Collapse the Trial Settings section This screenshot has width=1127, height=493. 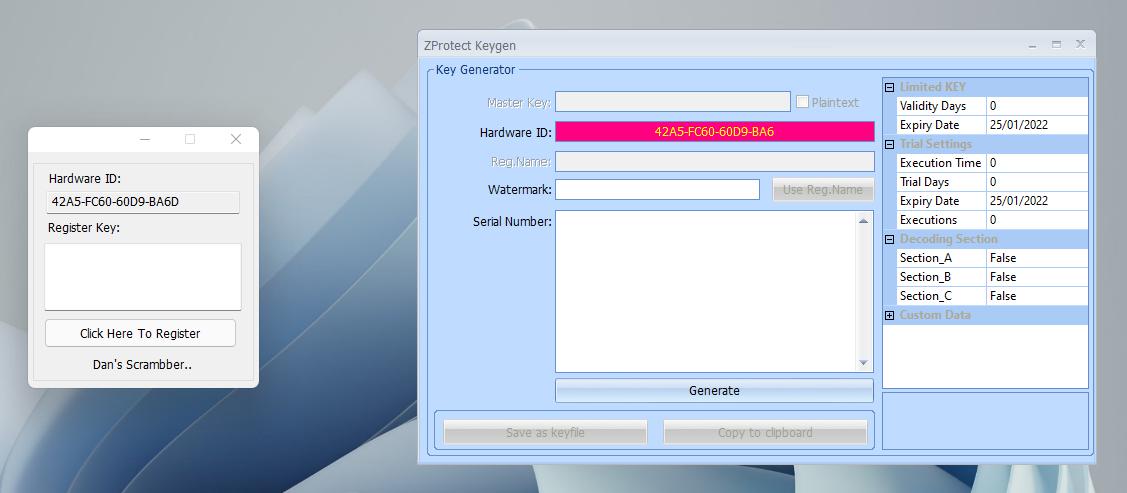tap(889, 144)
